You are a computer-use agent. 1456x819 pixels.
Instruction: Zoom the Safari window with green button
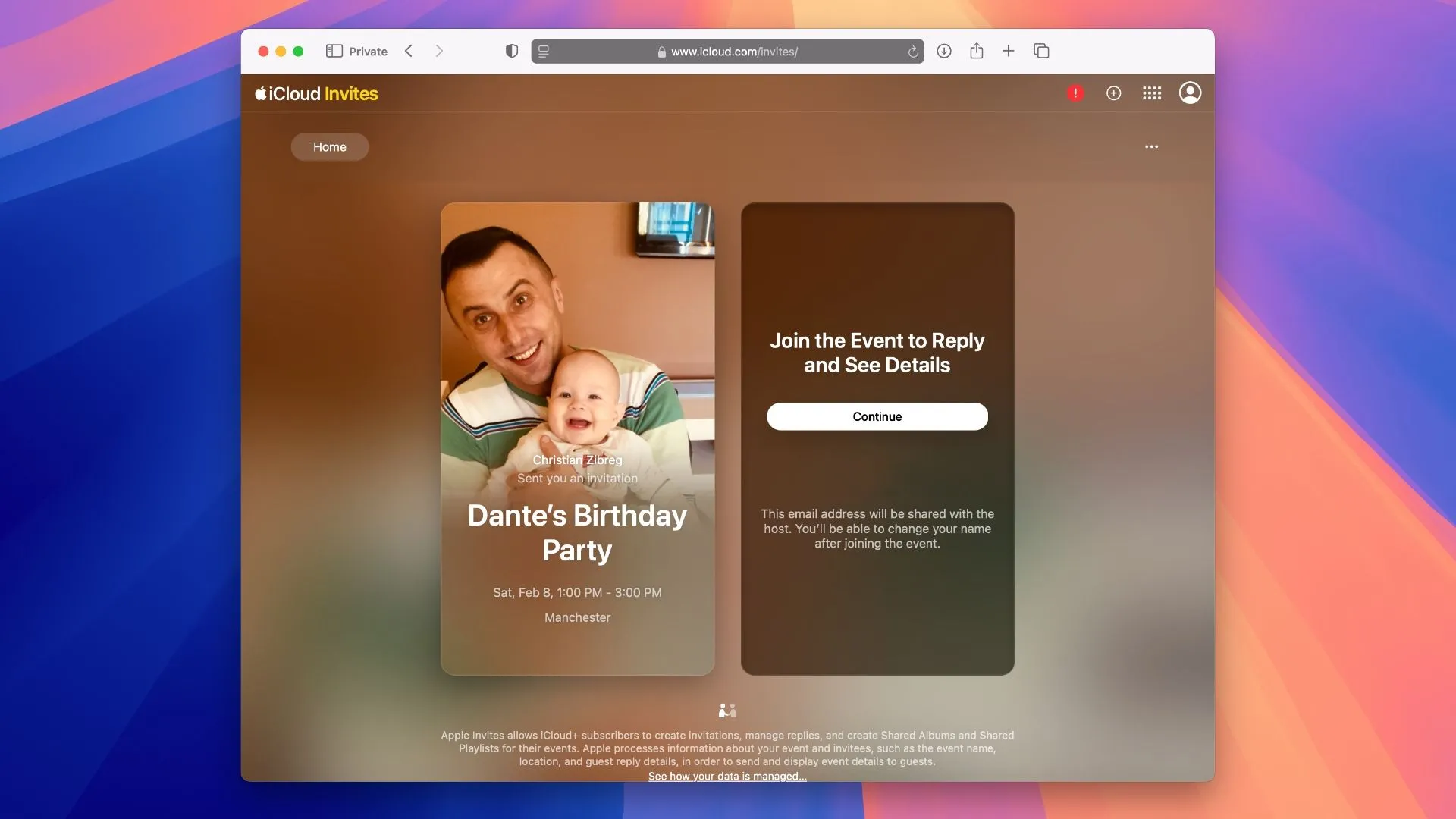pos(298,51)
